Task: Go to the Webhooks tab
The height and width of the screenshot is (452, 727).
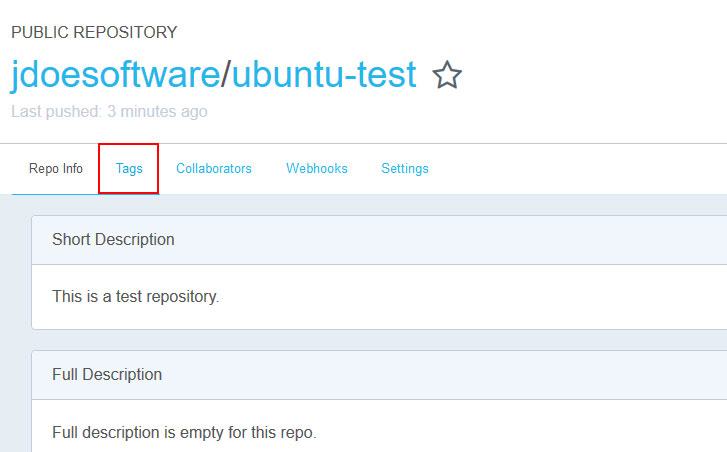Action: pos(317,168)
